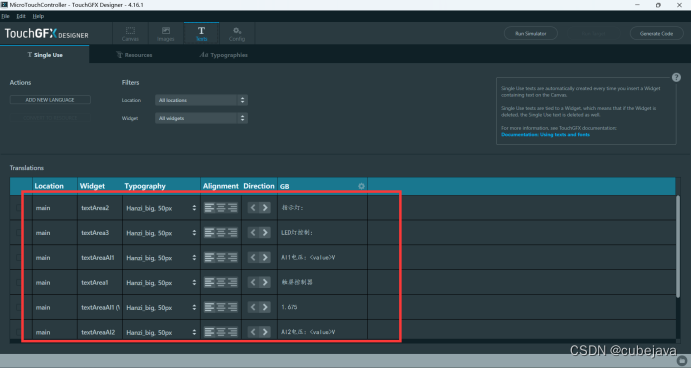The width and height of the screenshot is (692, 368).
Task: Expand the Location filter dropdown
Action: (201, 100)
